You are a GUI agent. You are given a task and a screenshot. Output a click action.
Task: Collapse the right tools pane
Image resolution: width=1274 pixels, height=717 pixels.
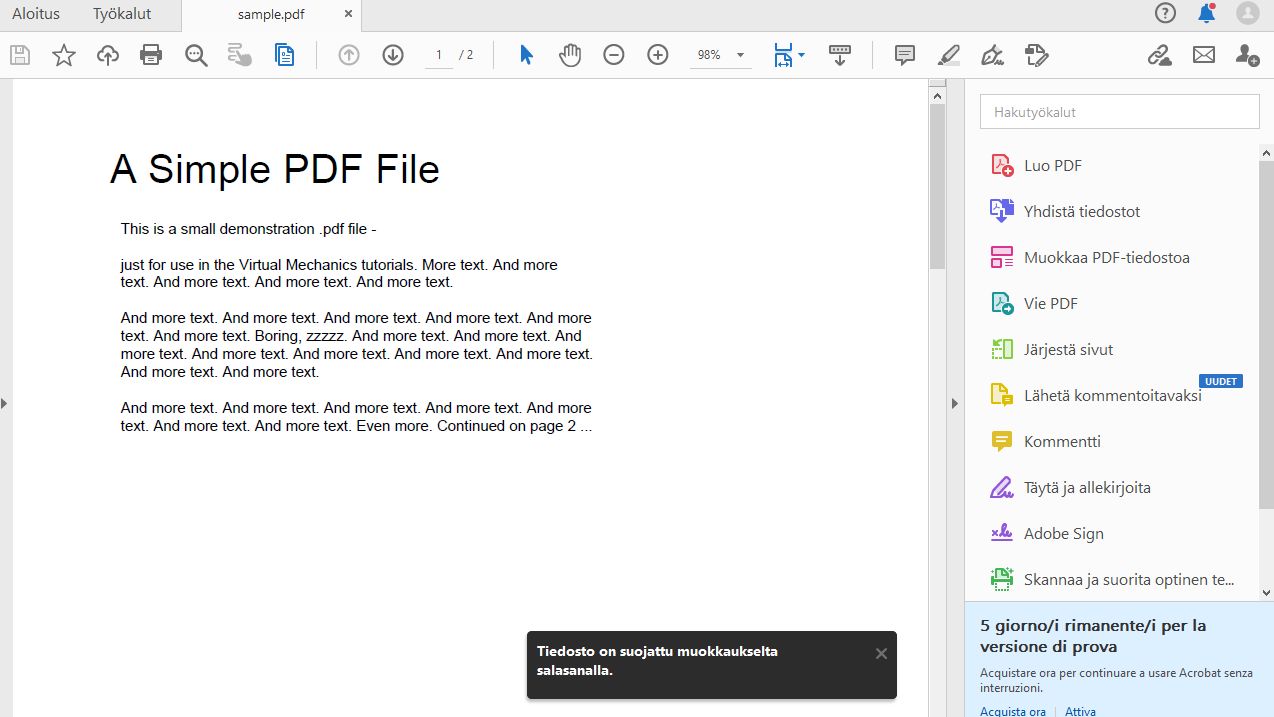tap(954, 403)
